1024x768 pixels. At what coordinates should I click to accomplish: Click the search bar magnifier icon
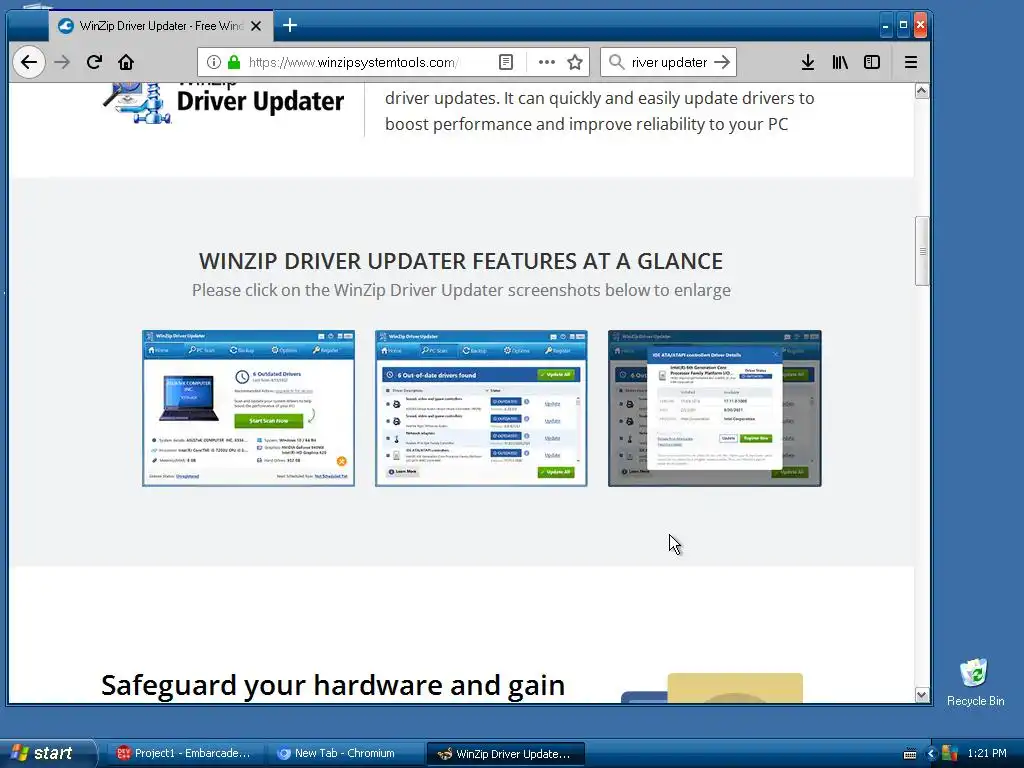616,62
